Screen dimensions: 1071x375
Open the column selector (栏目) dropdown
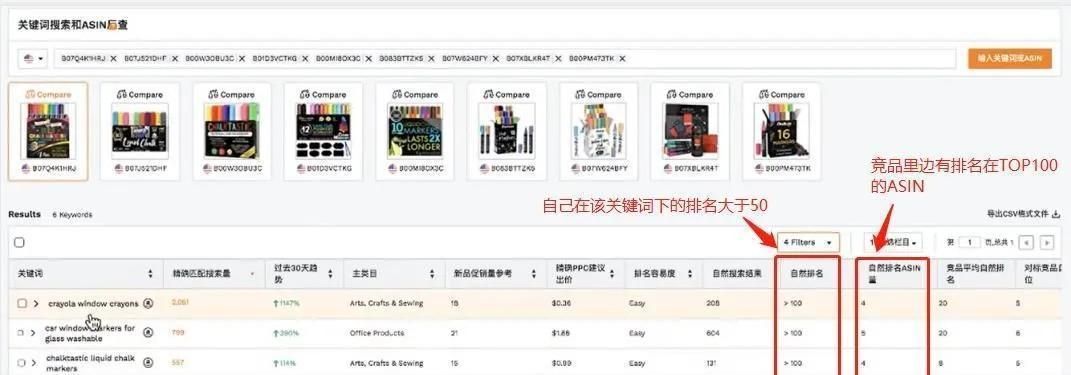tap(893, 242)
